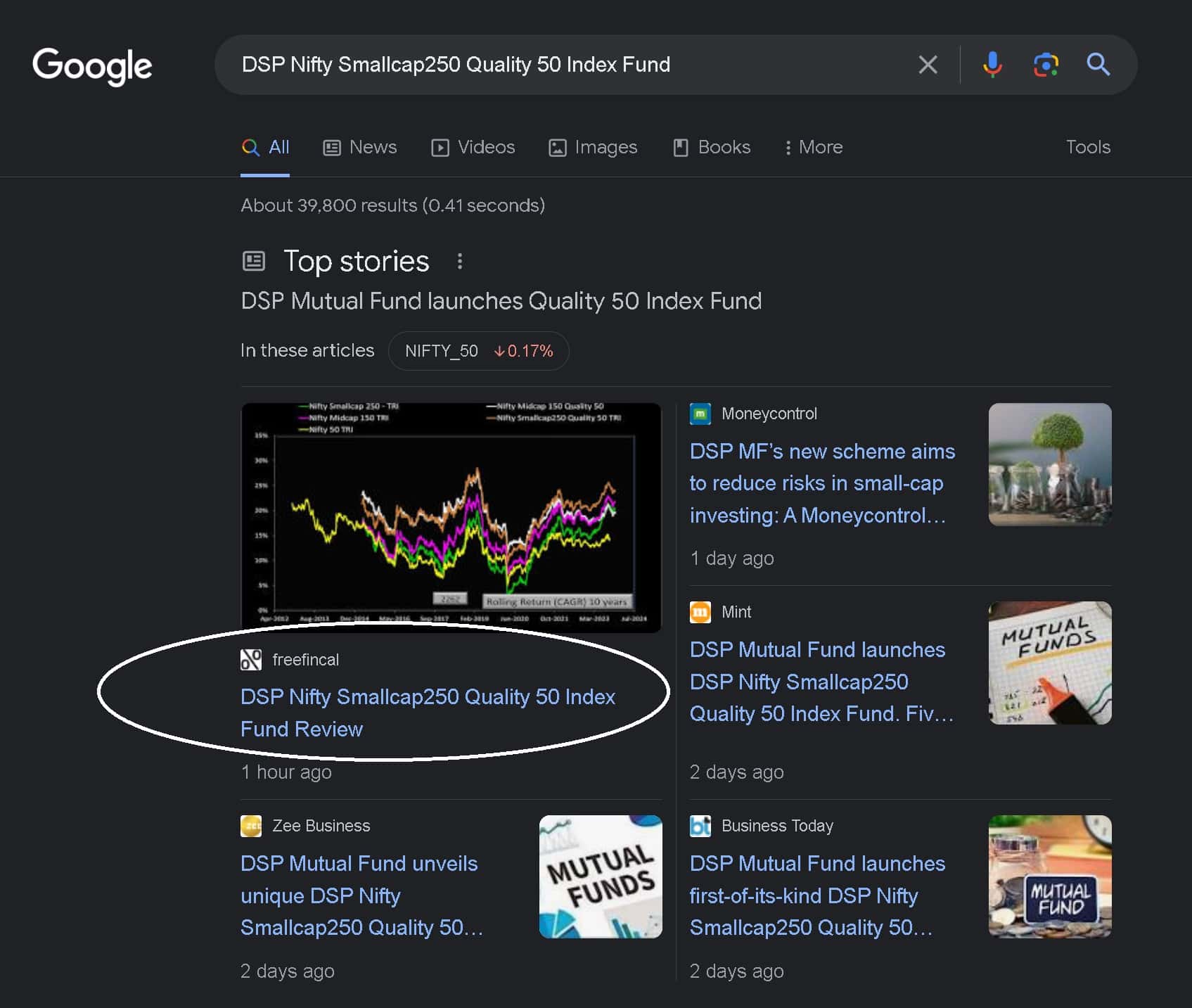This screenshot has height=1008, width=1192.
Task: Click the Moneycontrol source name
Action: coord(769,414)
